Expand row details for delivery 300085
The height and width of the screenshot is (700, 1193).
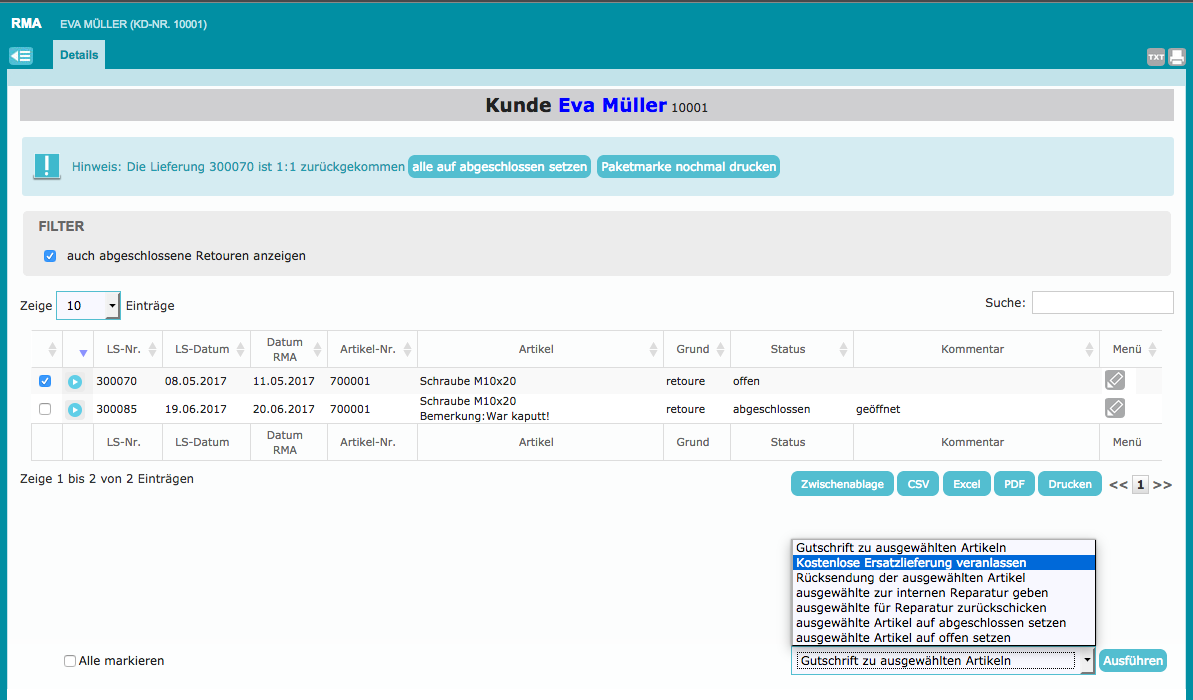click(x=75, y=409)
